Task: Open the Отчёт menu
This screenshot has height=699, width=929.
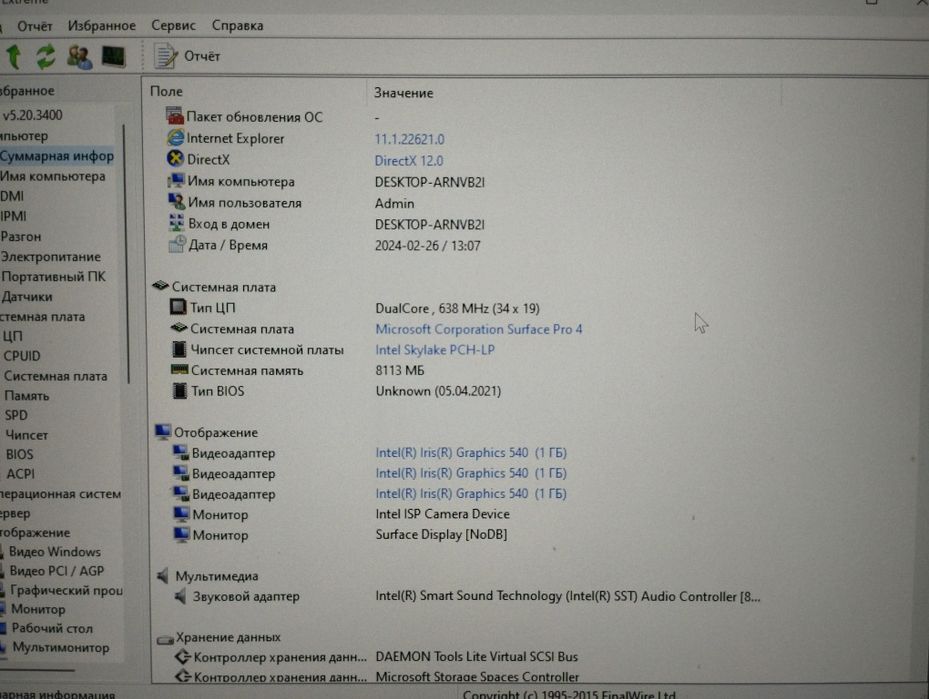Action: pyautogui.click(x=34, y=26)
